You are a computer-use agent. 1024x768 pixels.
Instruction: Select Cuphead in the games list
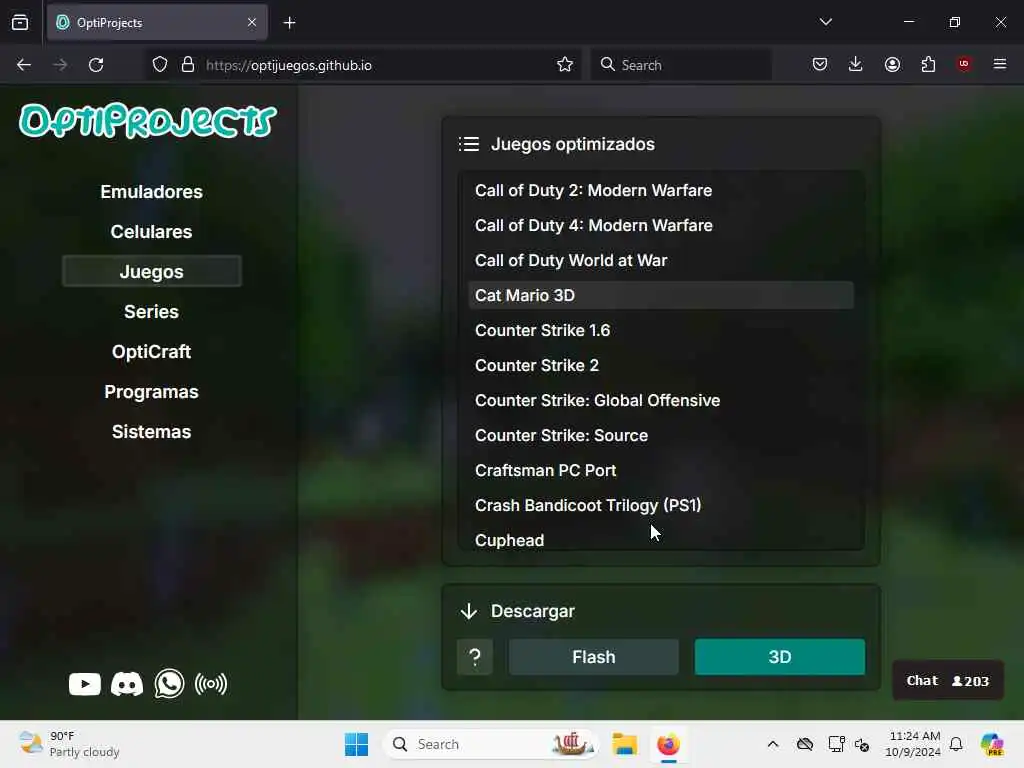click(661, 541)
